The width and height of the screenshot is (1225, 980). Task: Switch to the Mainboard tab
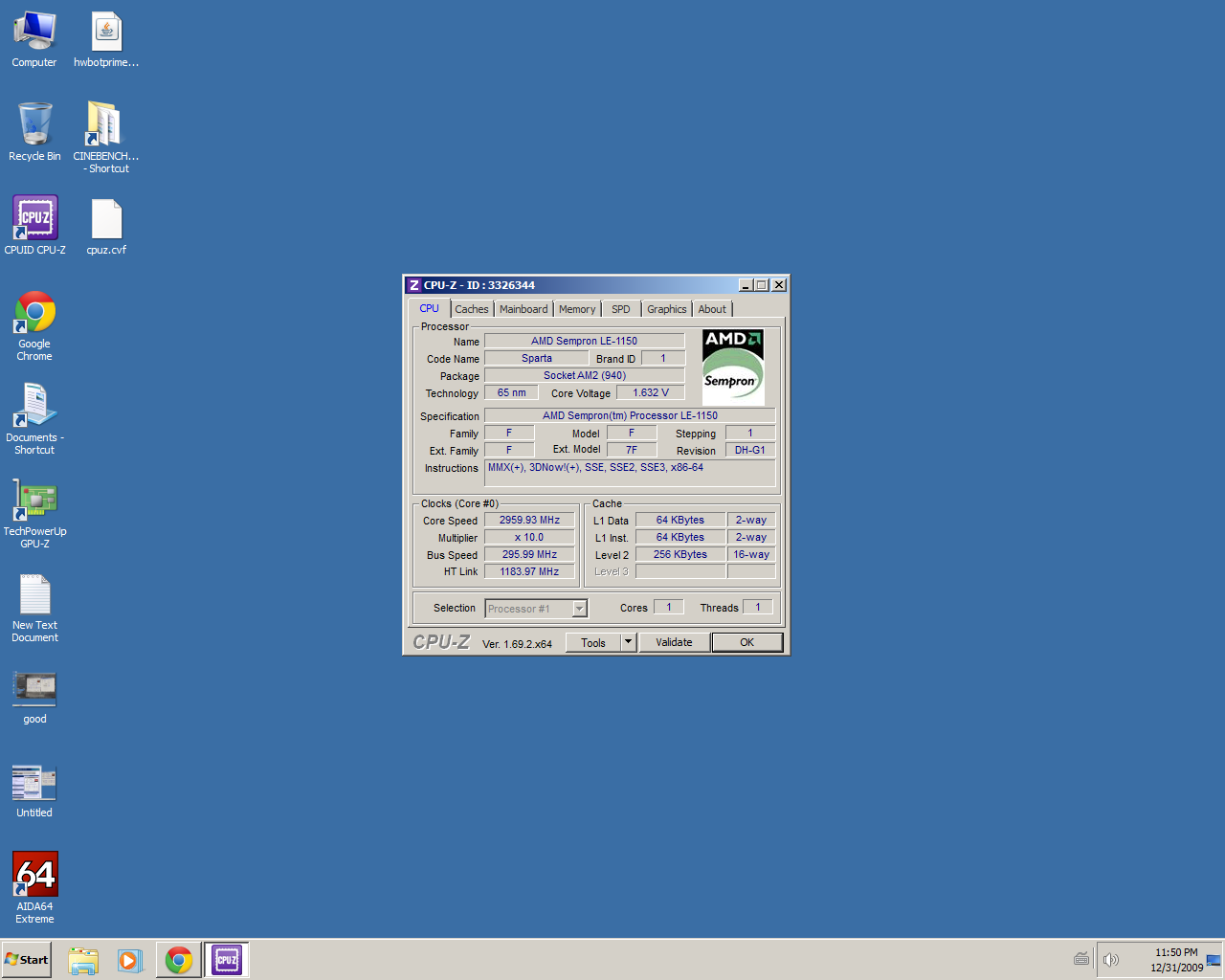(x=523, y=309)
